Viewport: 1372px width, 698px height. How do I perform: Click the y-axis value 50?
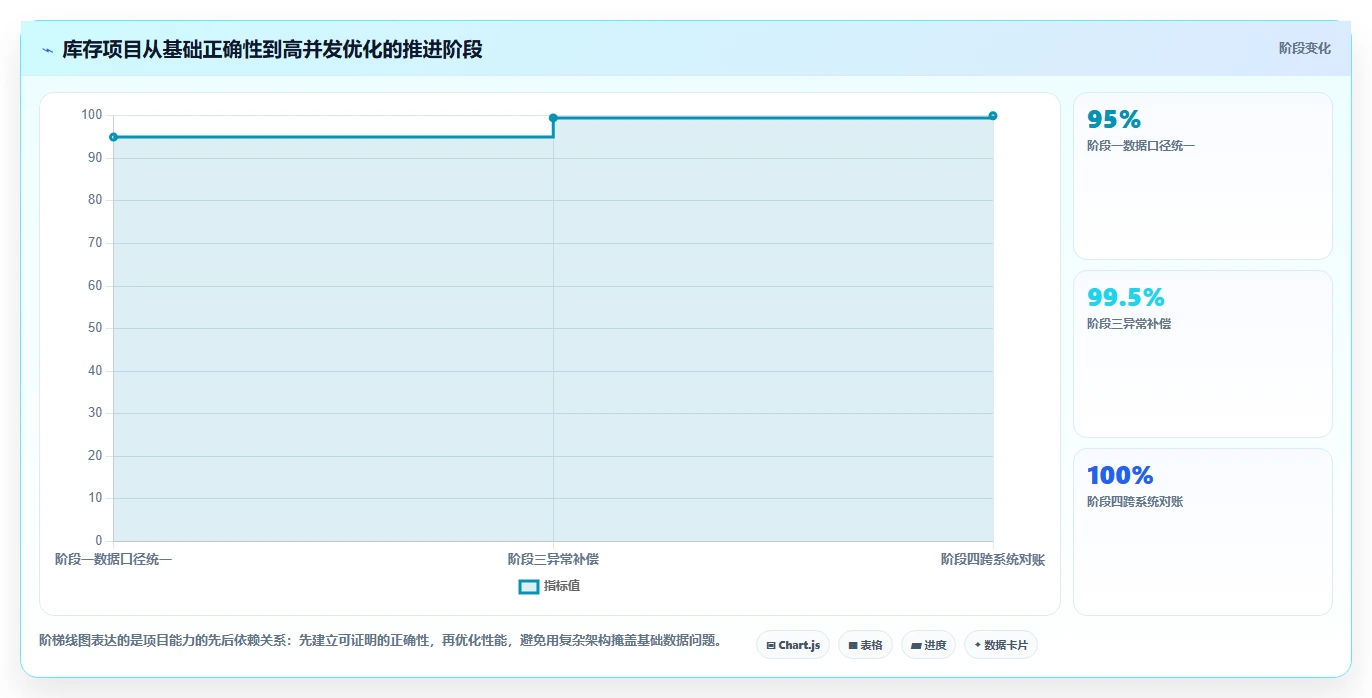point(95,328)
